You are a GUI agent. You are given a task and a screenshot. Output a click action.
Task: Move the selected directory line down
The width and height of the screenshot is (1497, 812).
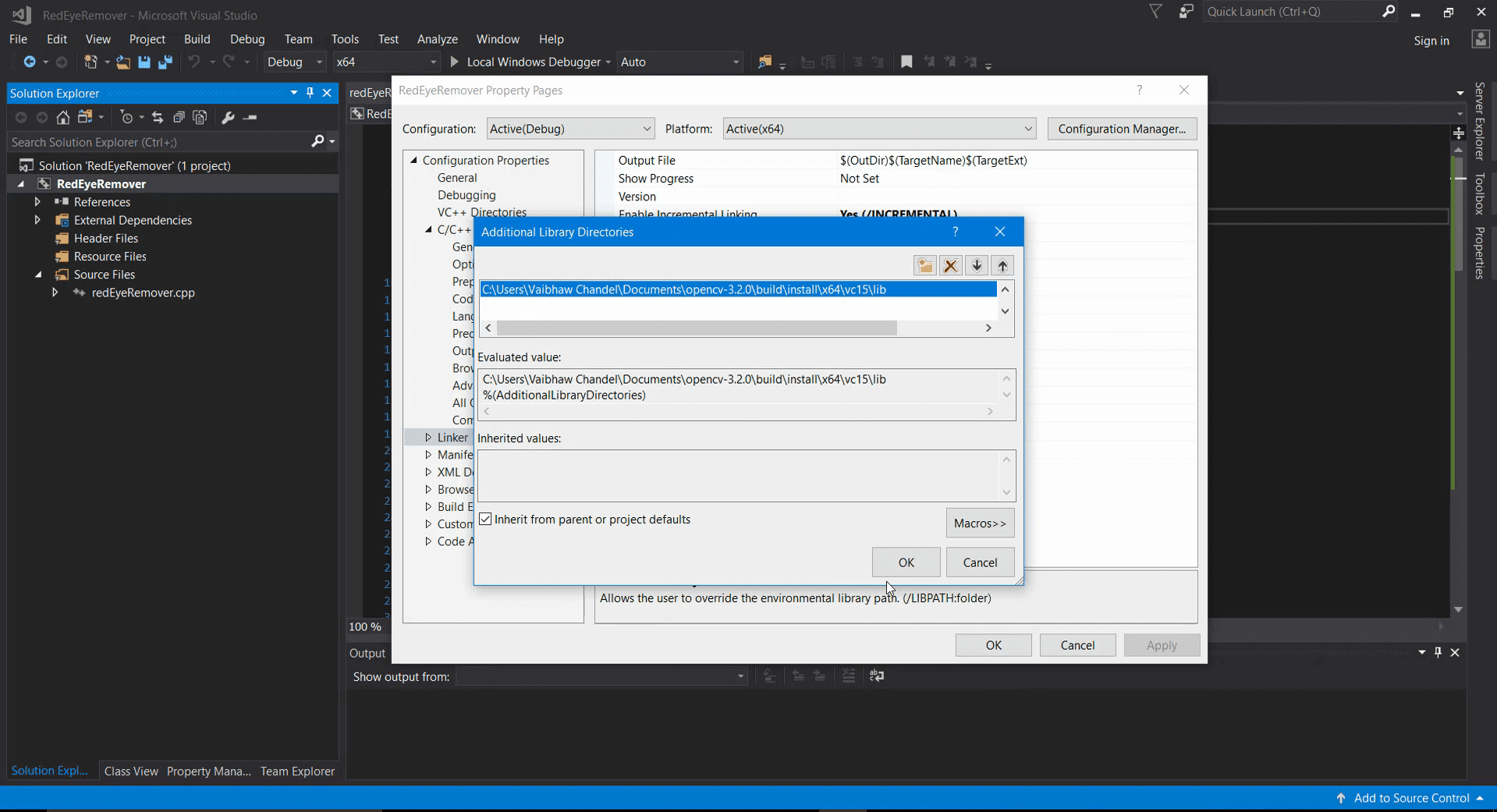[977, 266]
